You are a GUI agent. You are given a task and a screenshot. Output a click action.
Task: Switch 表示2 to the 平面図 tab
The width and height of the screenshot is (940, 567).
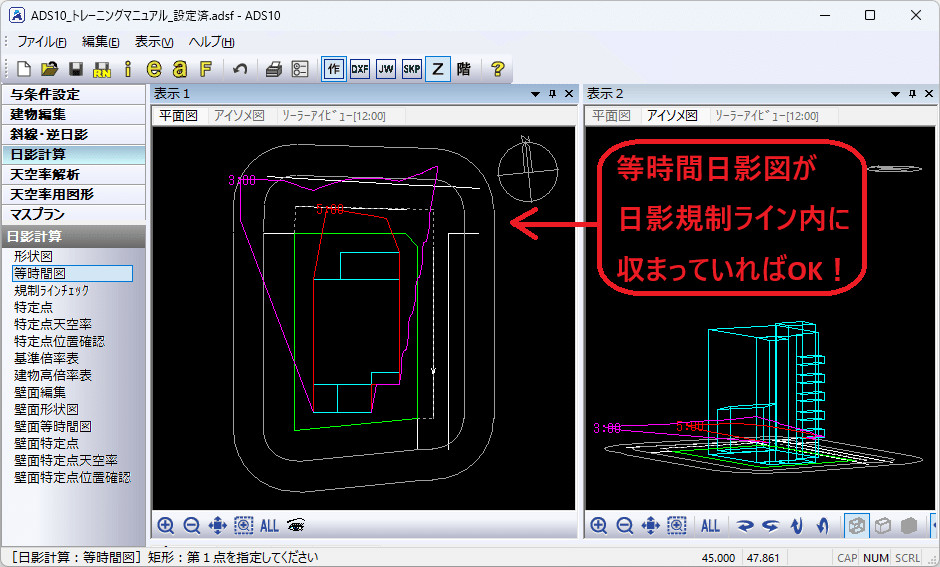click(x=611, y=116)
